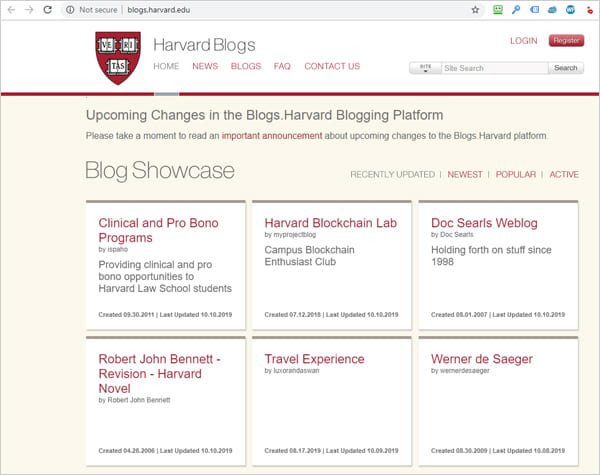This screenshot has width=600, height=475.
Task: Bookmark the page with the star icon
Action: (475, 10)
